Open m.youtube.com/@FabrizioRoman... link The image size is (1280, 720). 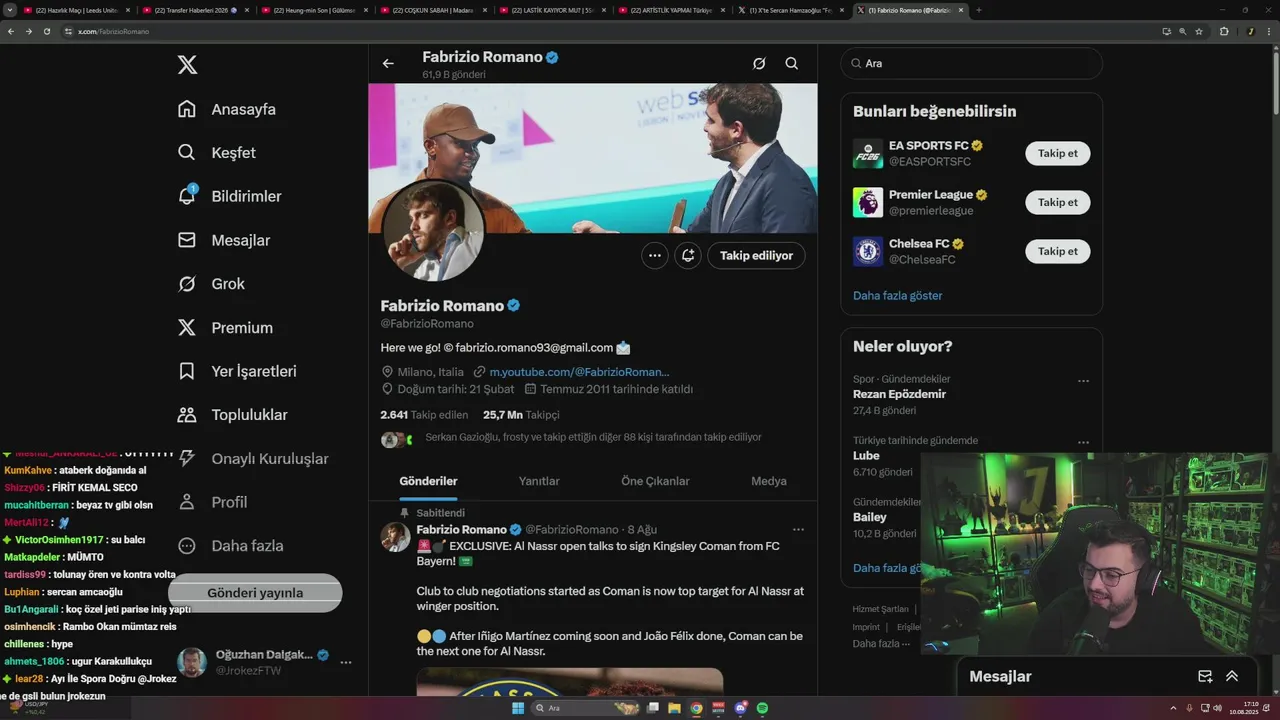coord(579,372)
